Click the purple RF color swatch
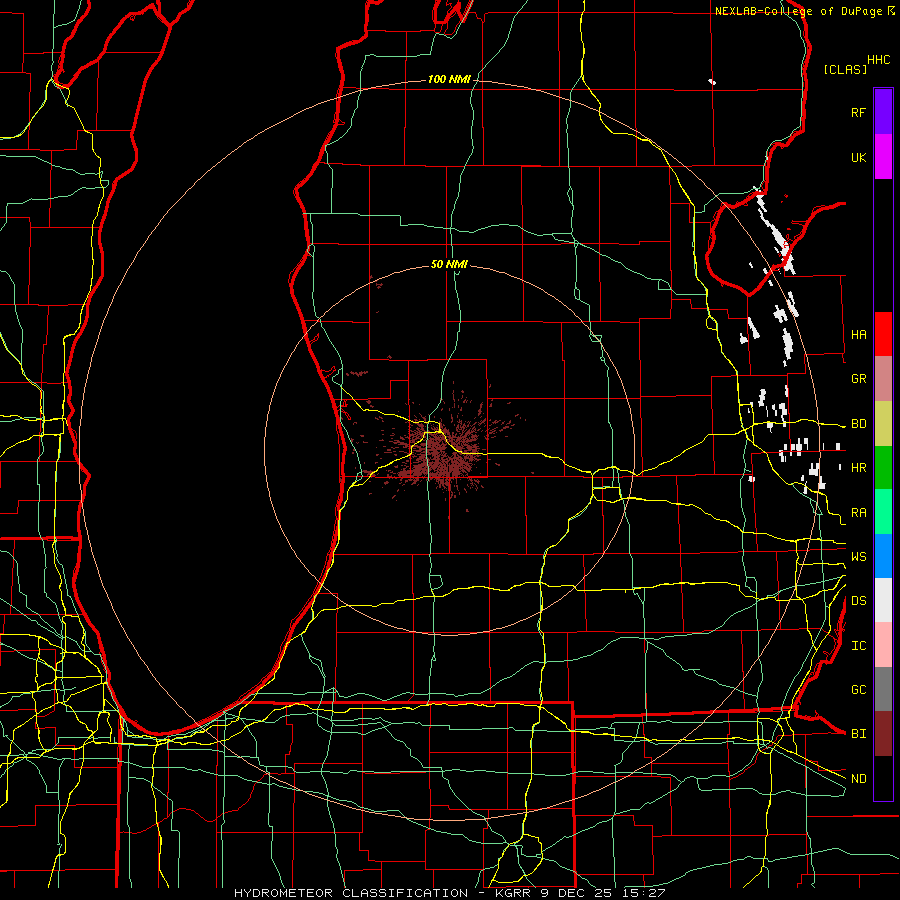Image resolution: width=900 pixels, height=900 pixels. tap(883, 112)
